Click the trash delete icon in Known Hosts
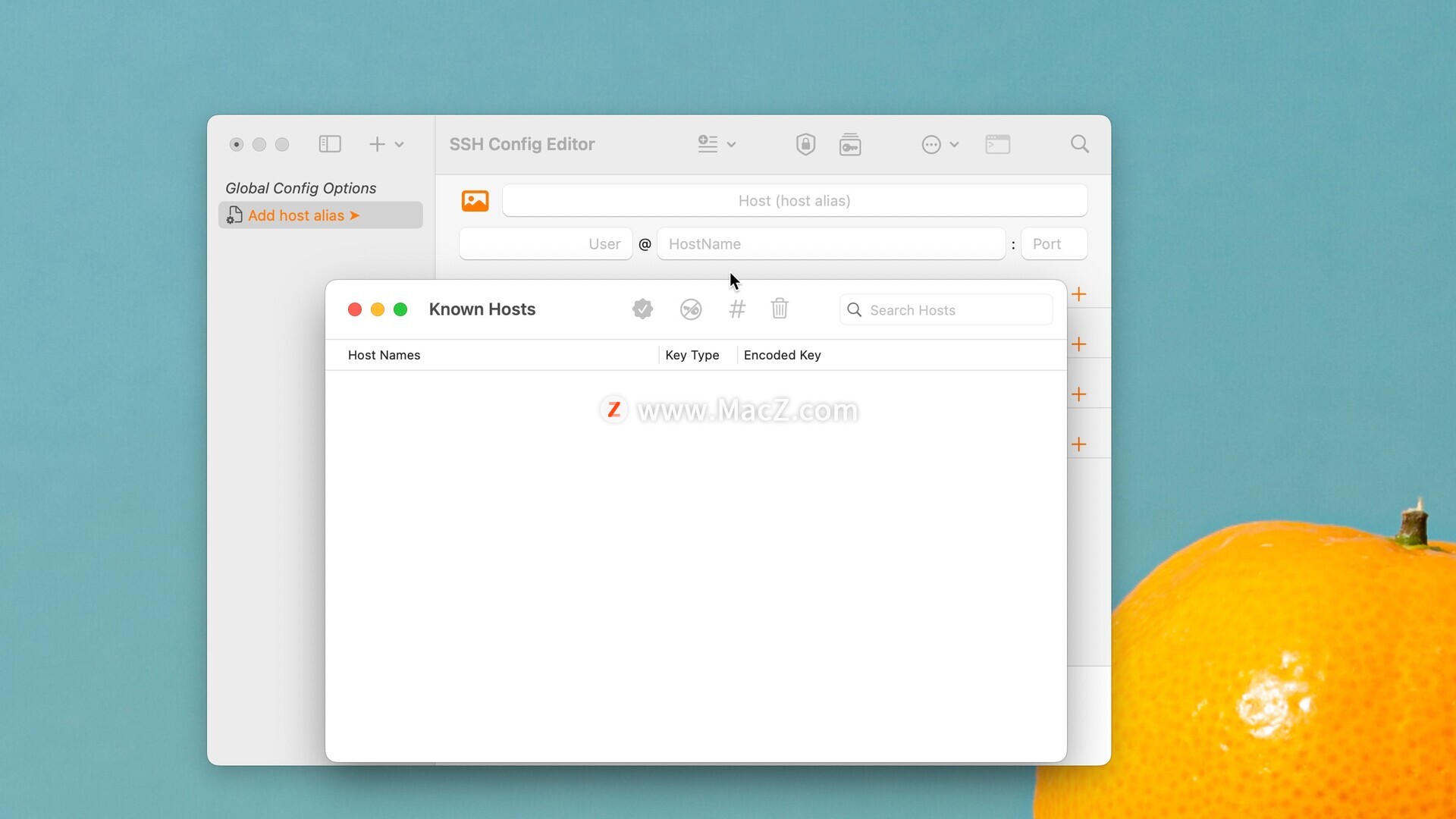The height and width of the screenshot is (819, 1456). [x=780, y=309]
